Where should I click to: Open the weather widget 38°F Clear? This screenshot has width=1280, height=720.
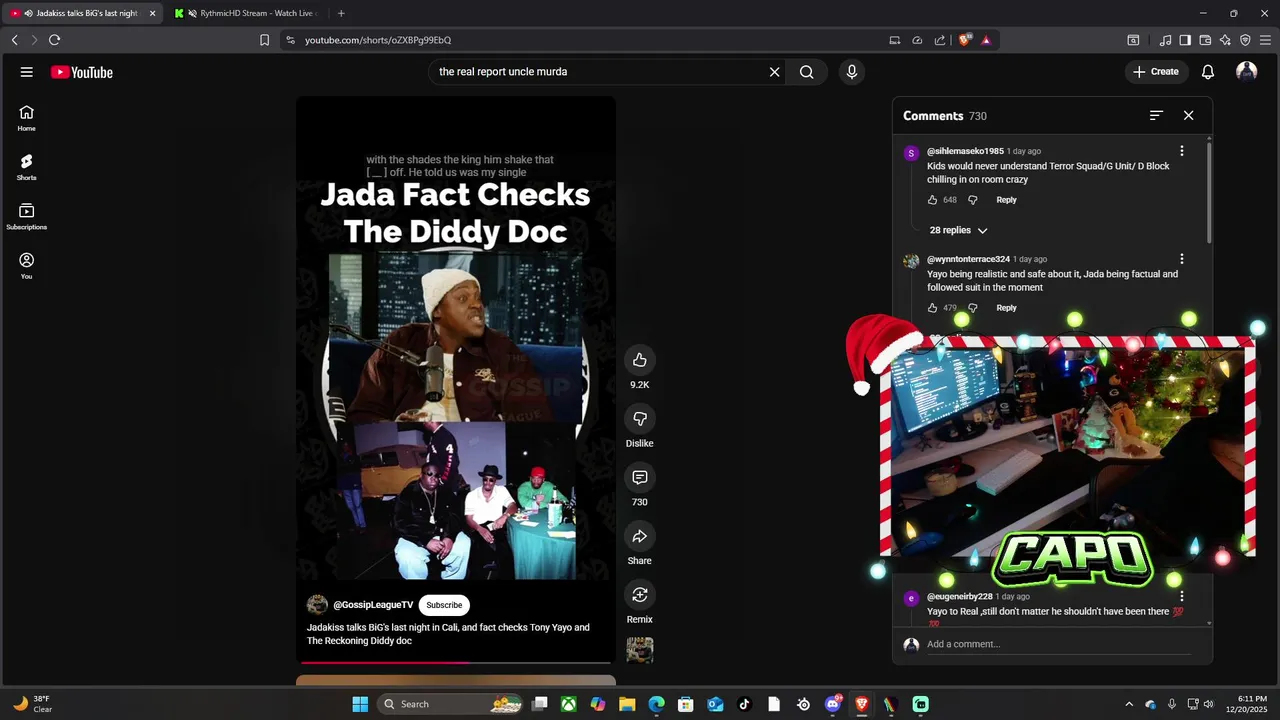pyautogui.click(x=33, y=704)
